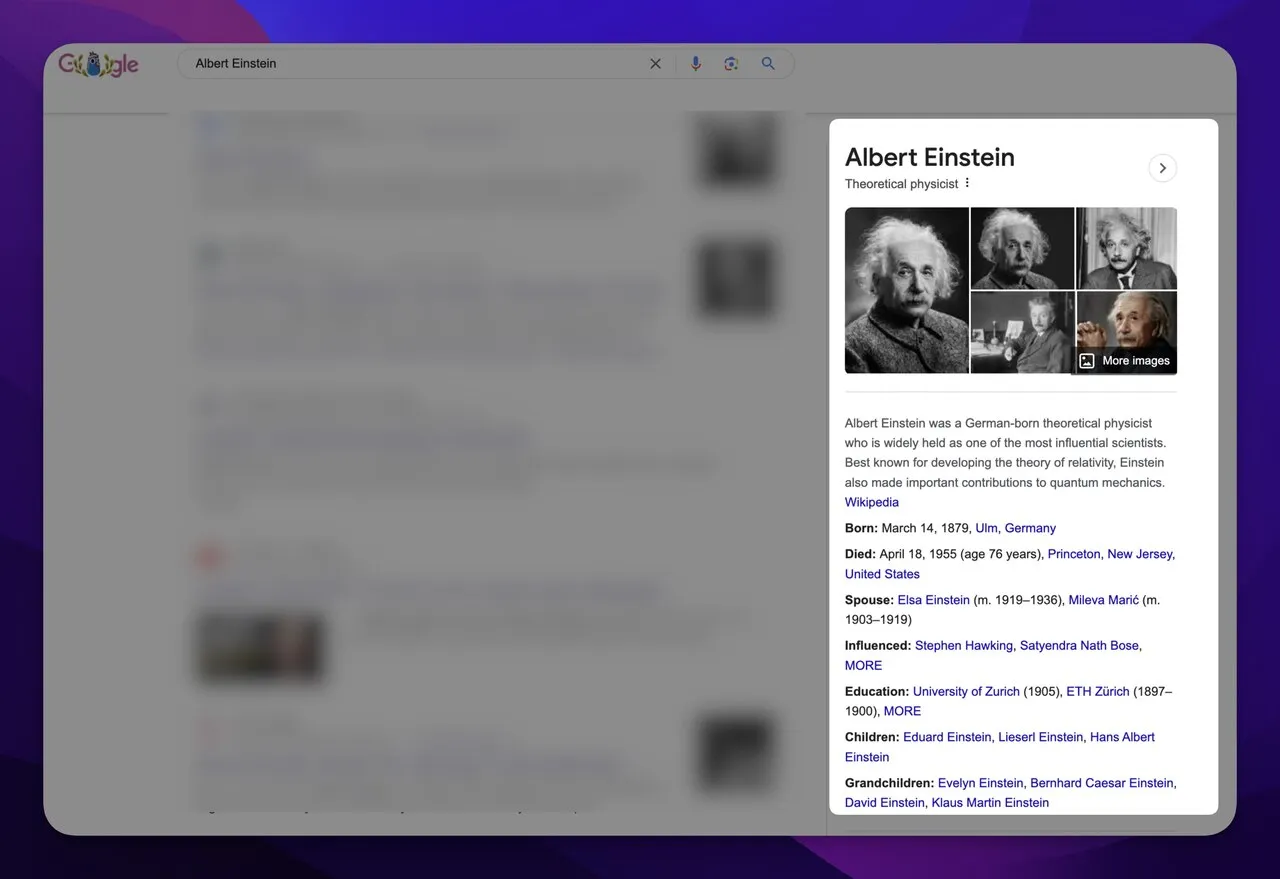Open the Wikipedia source link
The width and height of the screenshot is (1280, 879).
(872, 502)
